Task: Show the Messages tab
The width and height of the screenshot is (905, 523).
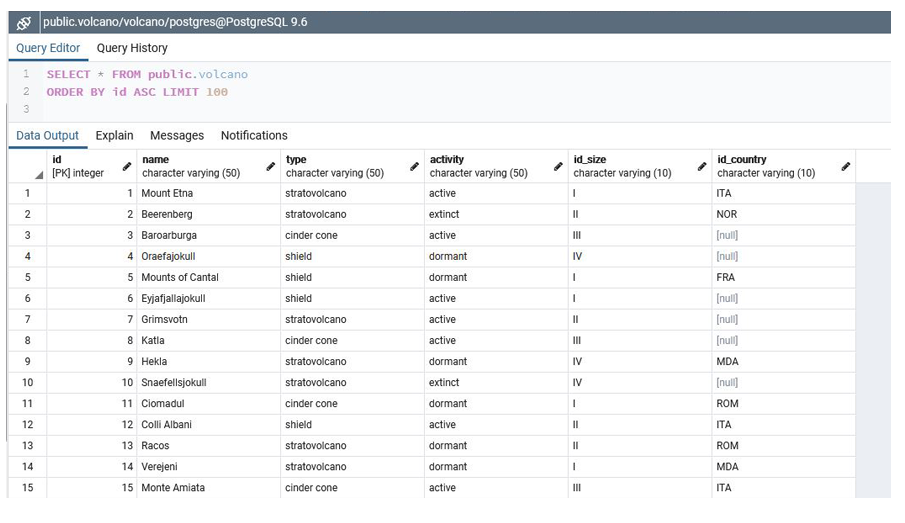Action: 177,136
